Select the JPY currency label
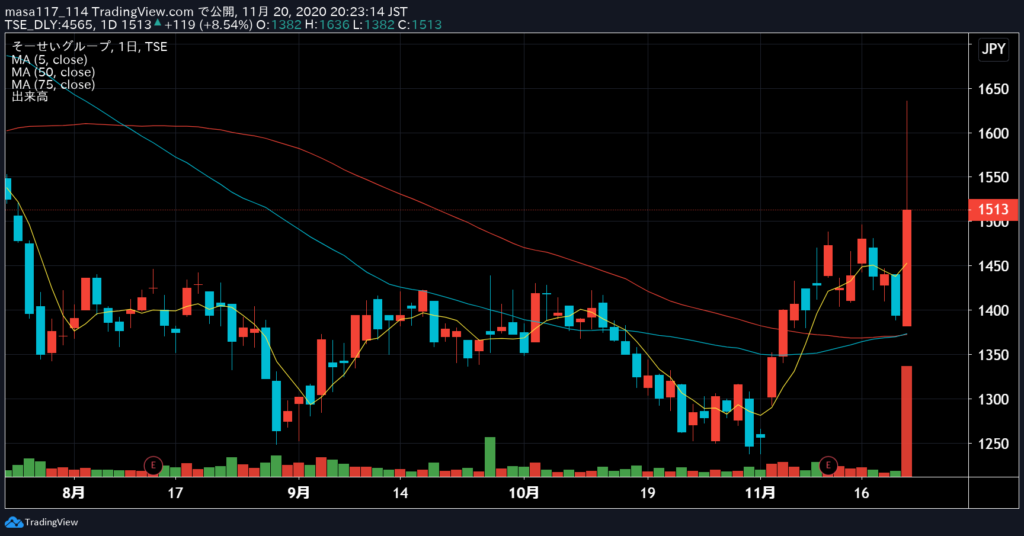This screenshot has height=536, width=1024. 993,50
